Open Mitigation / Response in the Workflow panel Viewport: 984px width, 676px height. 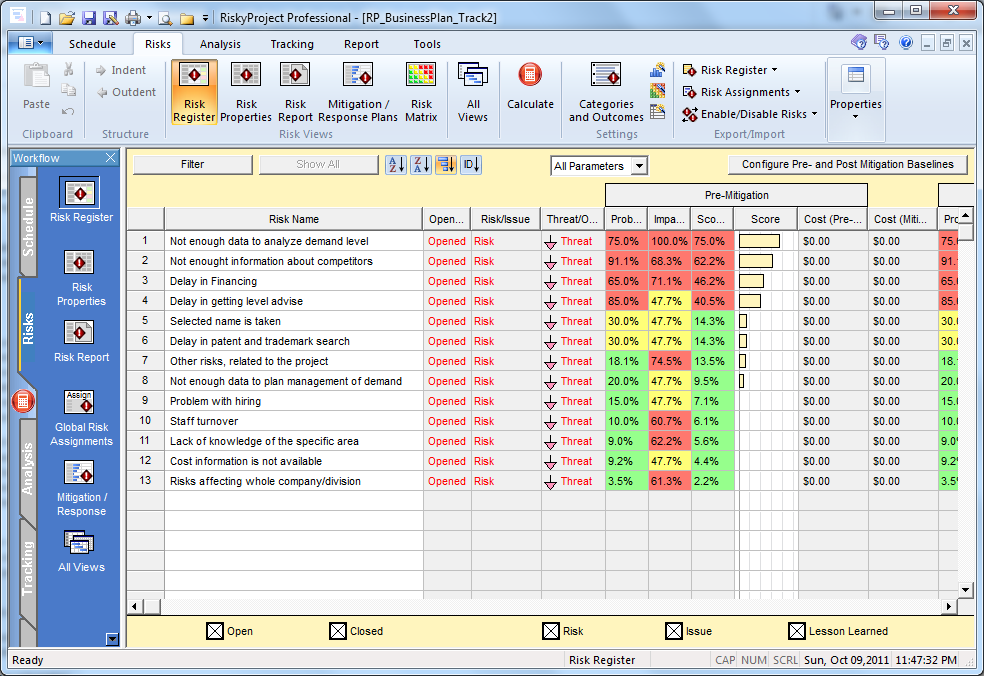(x=81, y=488)
